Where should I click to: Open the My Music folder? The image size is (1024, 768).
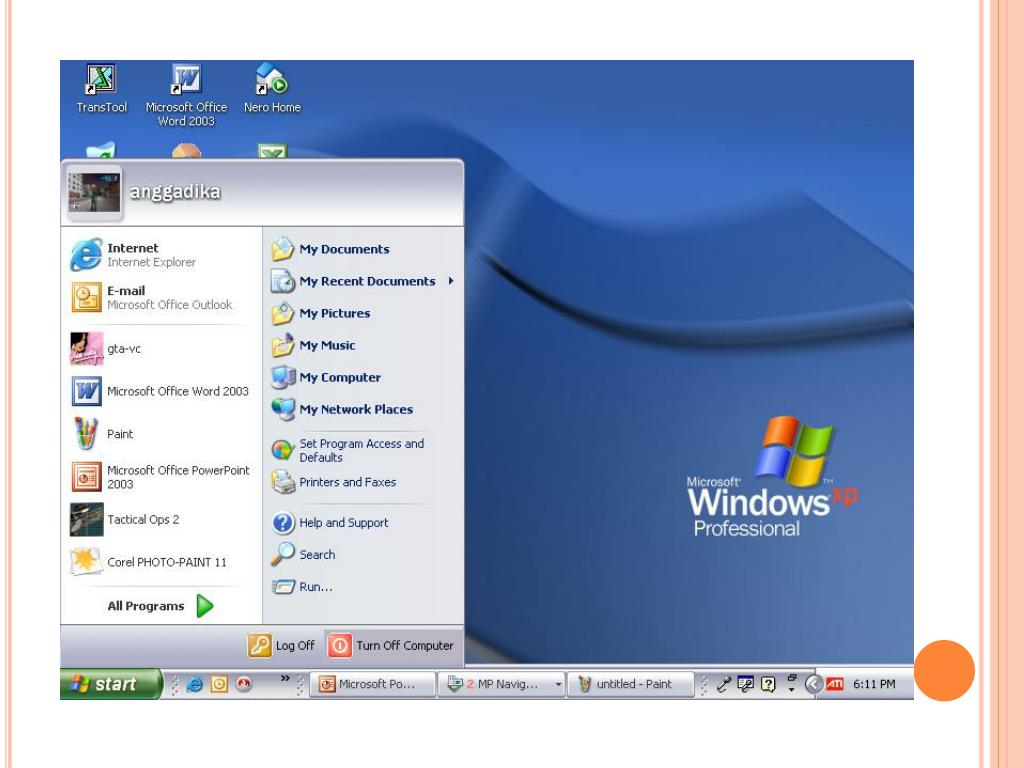(363, 345)
